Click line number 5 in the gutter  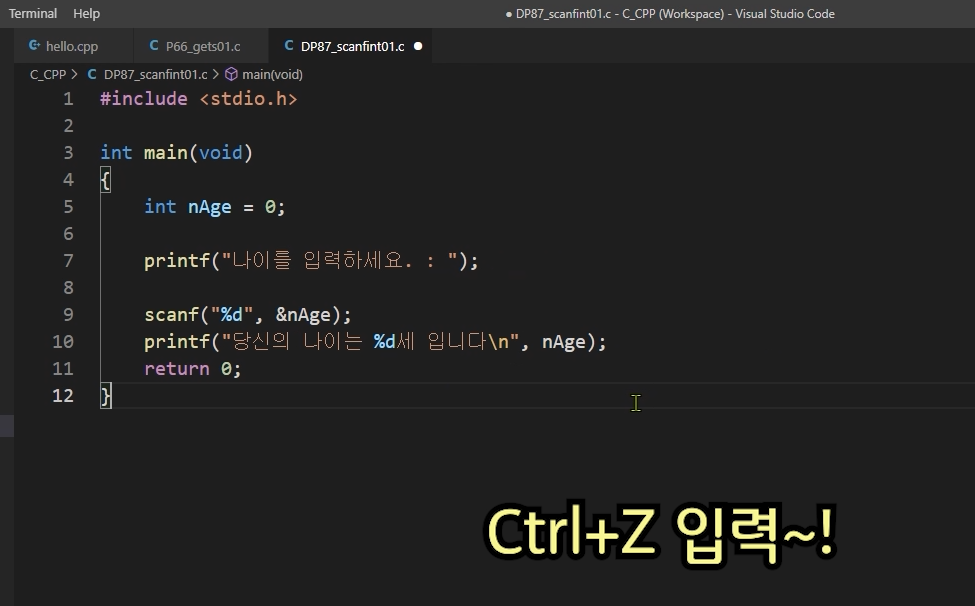tap(68, 206)
